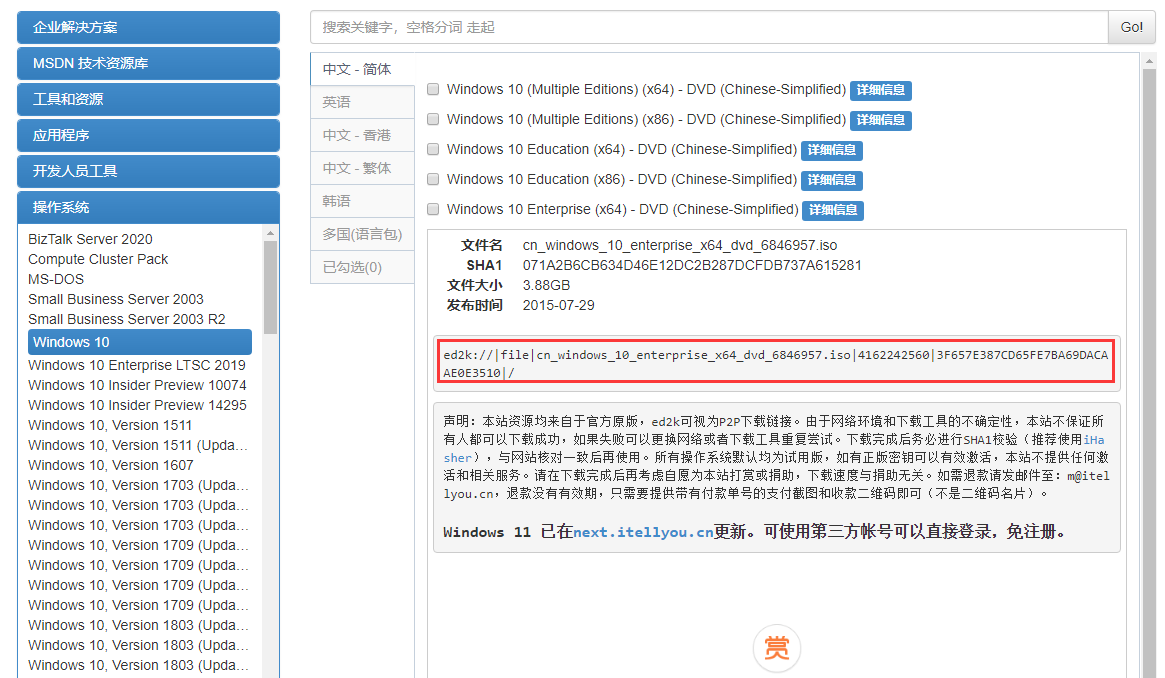This screenshot has height=678, width=1165.
Task: Select the Windows 10 Enterprise (x64) checkbox
Action: click(x=433, y=210)
